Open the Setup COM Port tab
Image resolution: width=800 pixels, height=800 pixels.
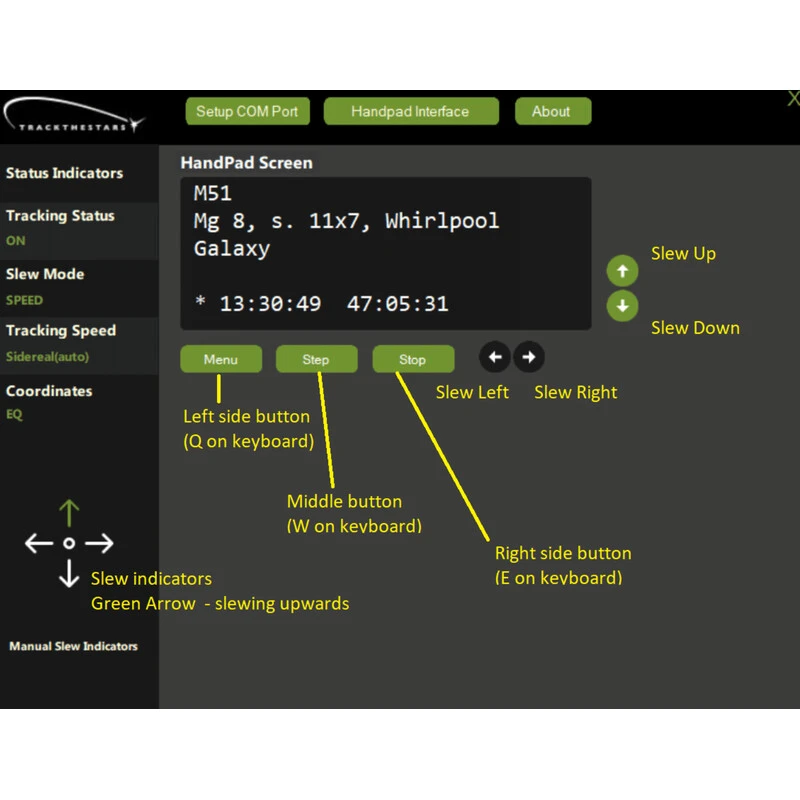[247, 111]
